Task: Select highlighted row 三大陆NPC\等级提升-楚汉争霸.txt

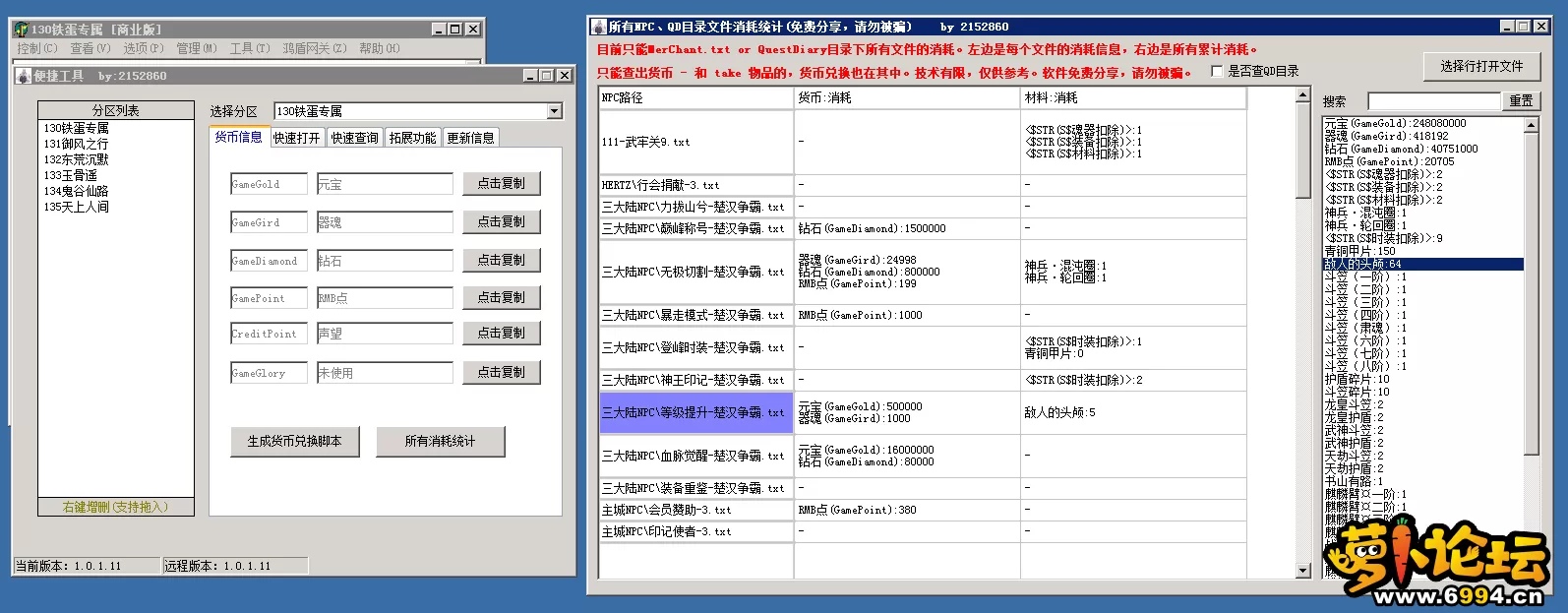Action: tap(923, 412)
